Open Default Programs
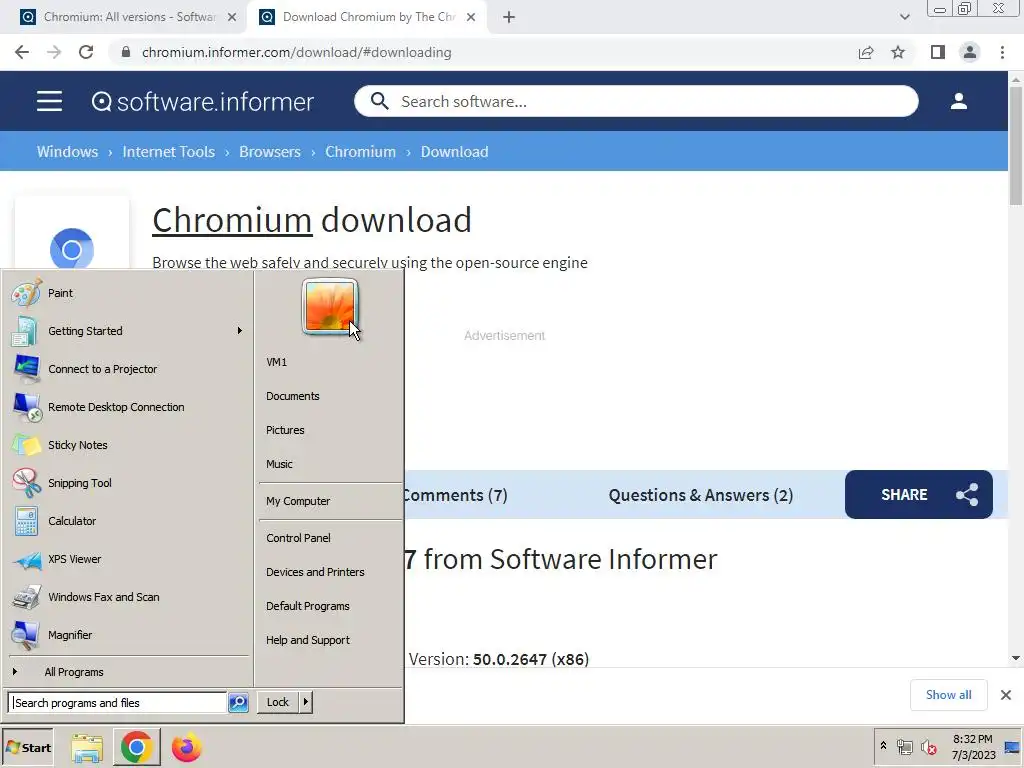Viewport: 1024px width, 768px height. click(308, 606)
